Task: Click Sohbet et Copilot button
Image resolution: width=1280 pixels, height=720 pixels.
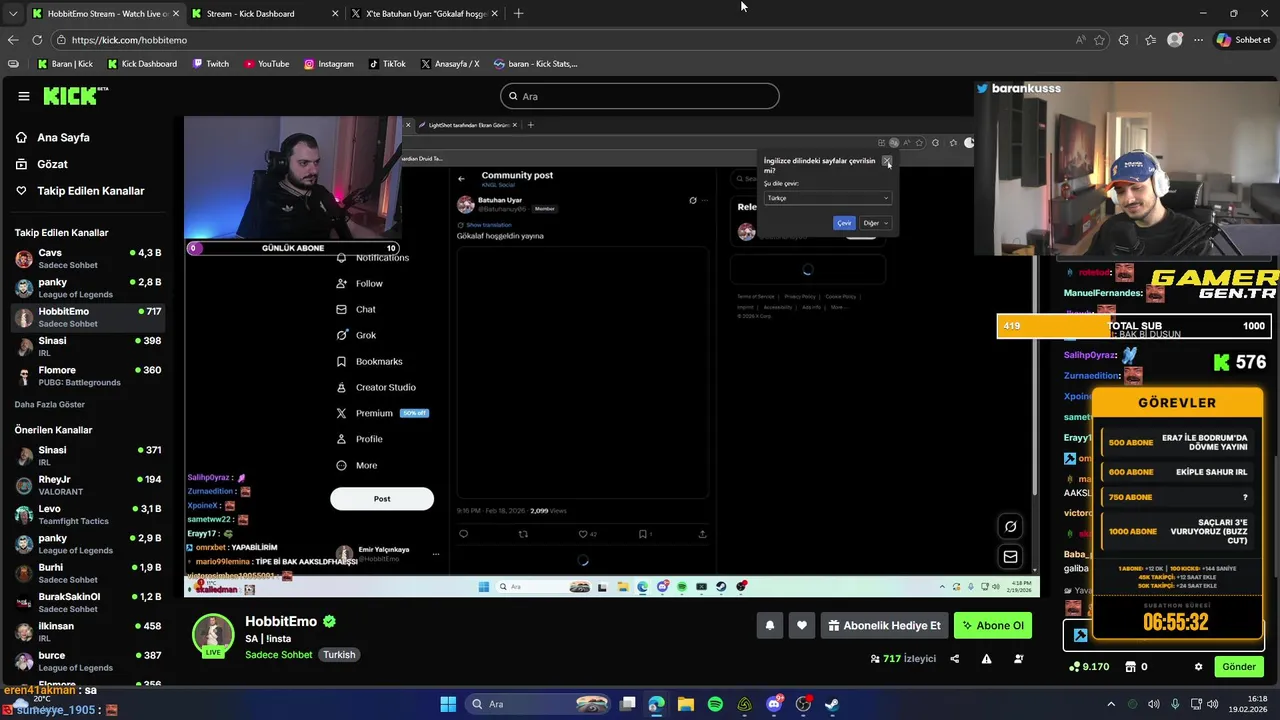Action: click(x=1244, y=40)
